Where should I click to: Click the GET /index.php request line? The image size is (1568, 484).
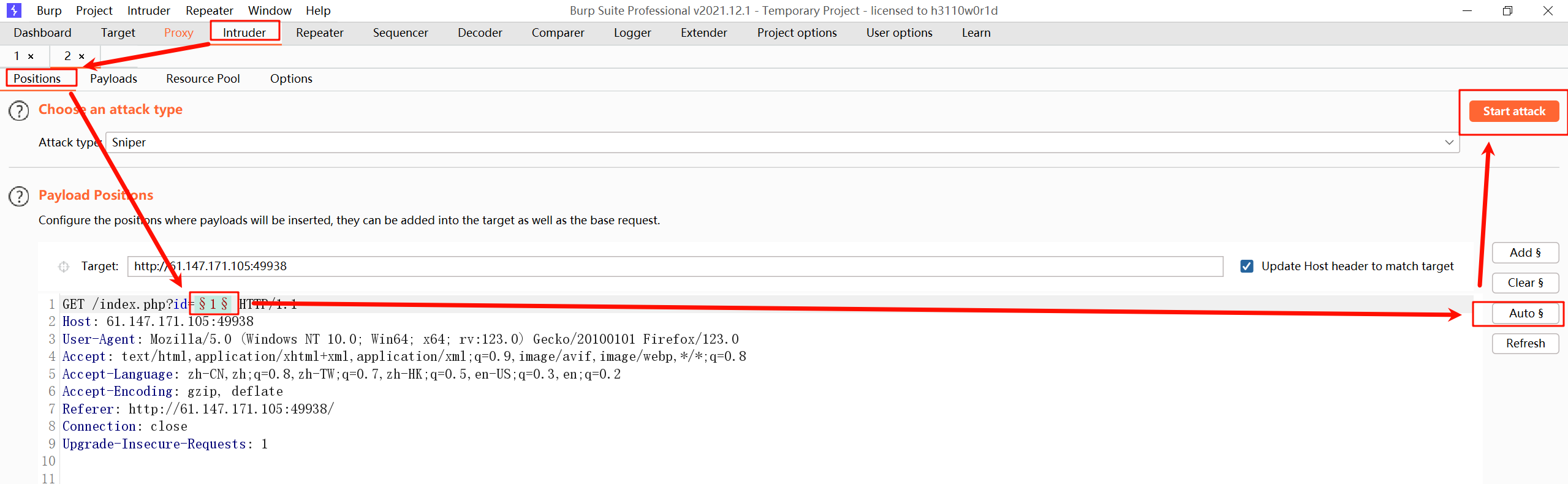click(180, 304)
